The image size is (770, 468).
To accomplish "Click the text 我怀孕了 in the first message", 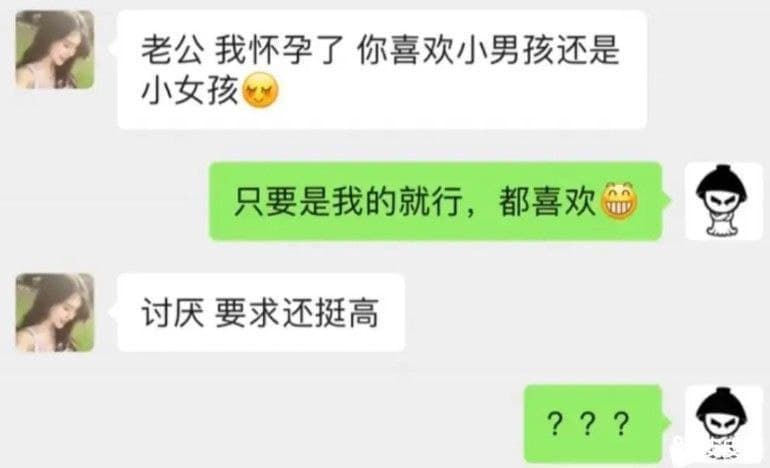I will (x=279, y=51).
